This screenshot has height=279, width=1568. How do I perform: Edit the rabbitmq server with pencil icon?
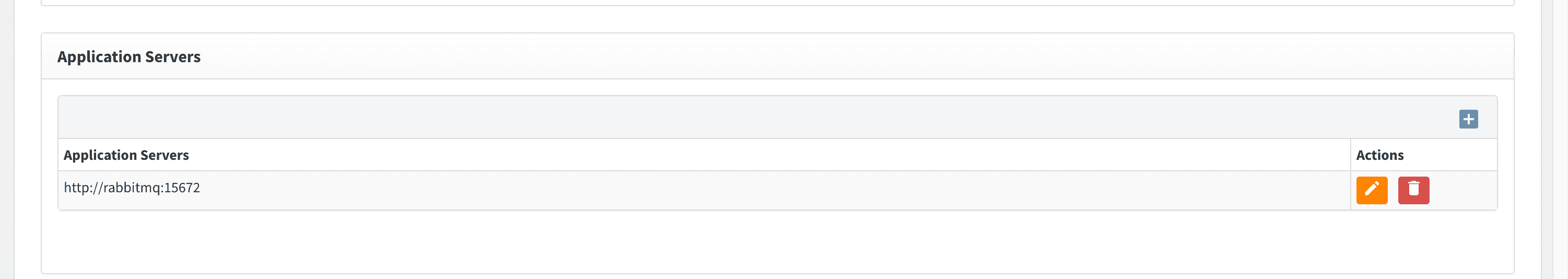[1372, 190]
